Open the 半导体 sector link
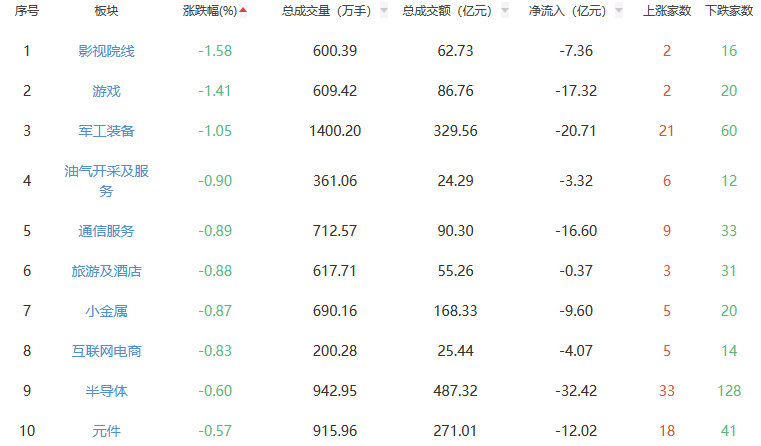Image resolution: width=761 pixels, height=446 pixels. (x=106, y=391)
